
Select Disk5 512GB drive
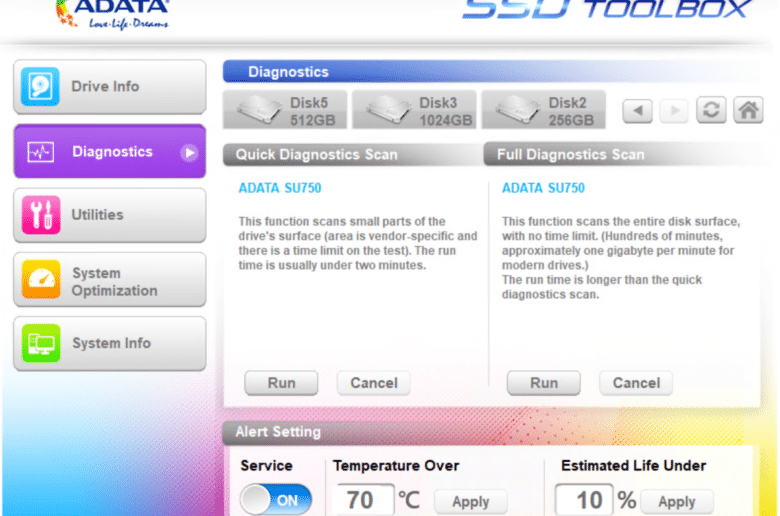click(x=285, y=110)
